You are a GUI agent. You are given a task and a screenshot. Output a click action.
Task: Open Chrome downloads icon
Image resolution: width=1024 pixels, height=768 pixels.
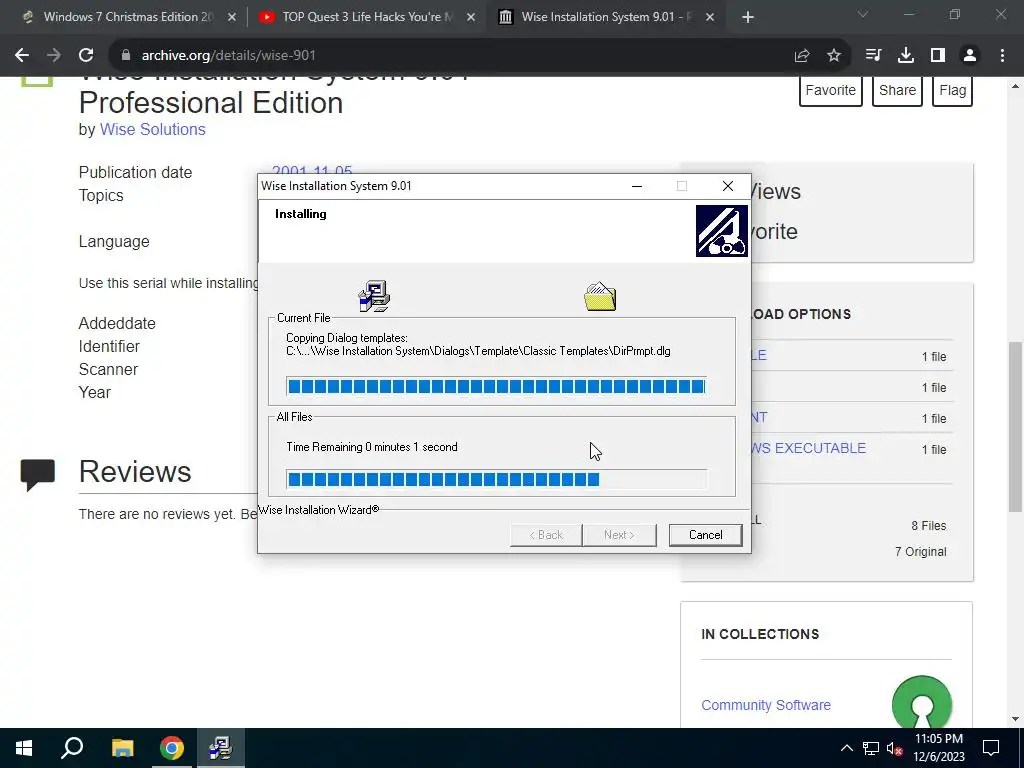tap(906, 56)
